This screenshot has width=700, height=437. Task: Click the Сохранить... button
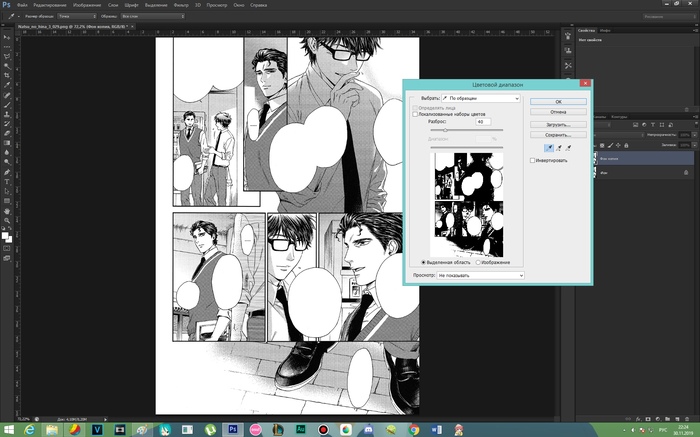tap(558, 135)
